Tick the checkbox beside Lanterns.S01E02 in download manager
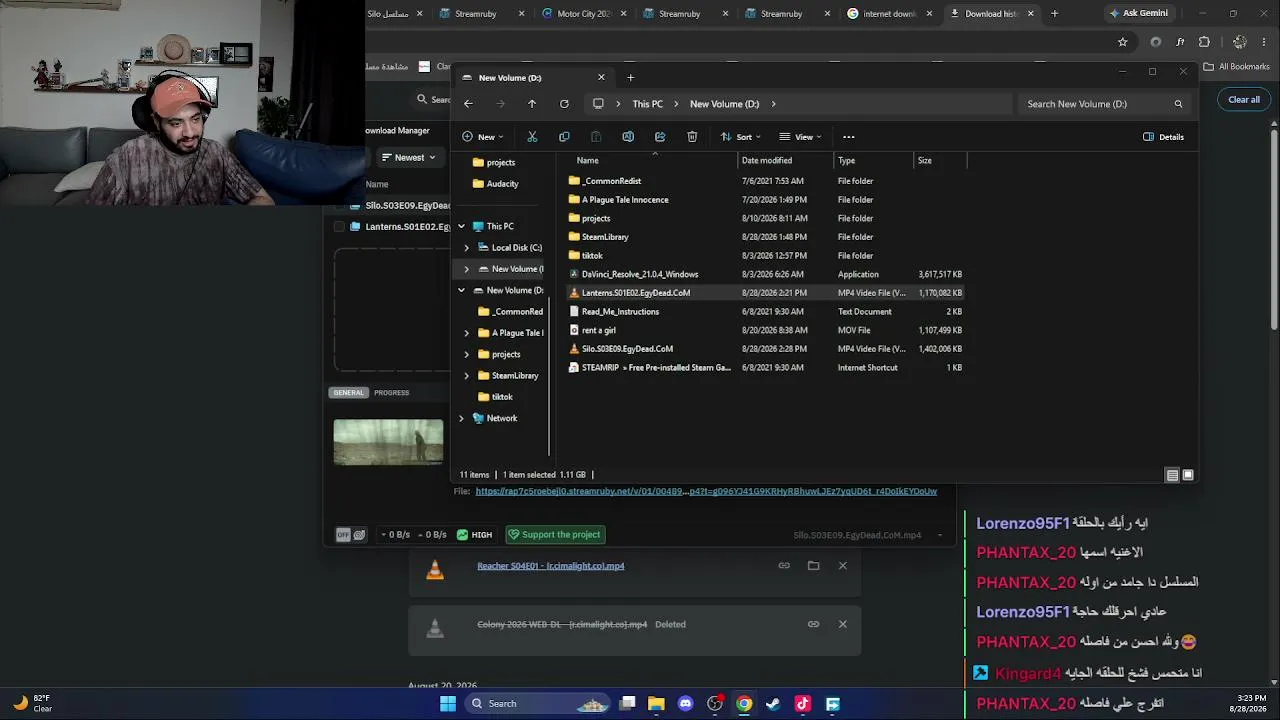 [x=339, y=227]
